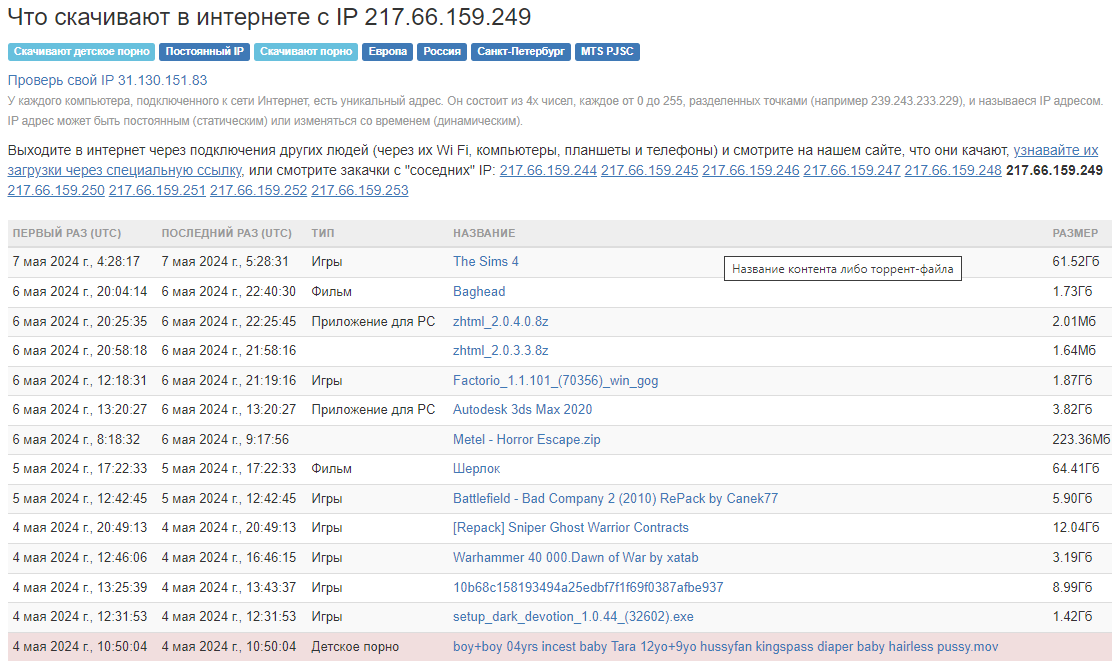Open setup_dark_devotion_1.0.44 exe entry
Screen dimensions: 1112x661
tap(574, 617)
